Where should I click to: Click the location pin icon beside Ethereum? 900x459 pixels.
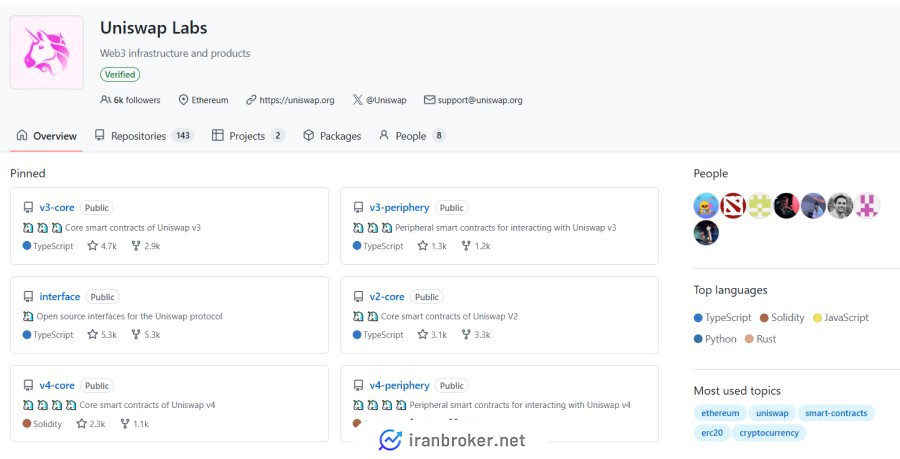pyautogui.click(x=183, y=100)
